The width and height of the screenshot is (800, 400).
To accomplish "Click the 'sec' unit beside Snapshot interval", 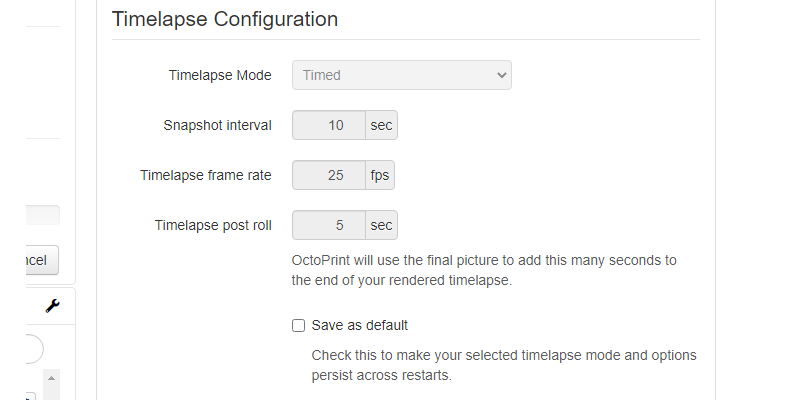I will point(381,125).
